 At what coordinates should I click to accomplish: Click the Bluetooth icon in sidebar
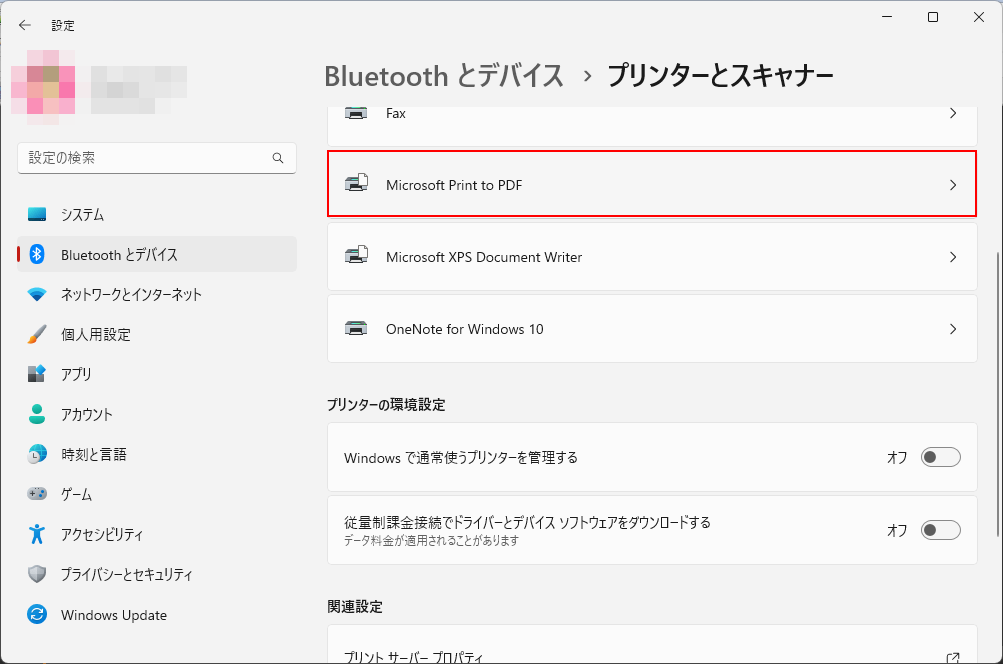coord(37,254)
